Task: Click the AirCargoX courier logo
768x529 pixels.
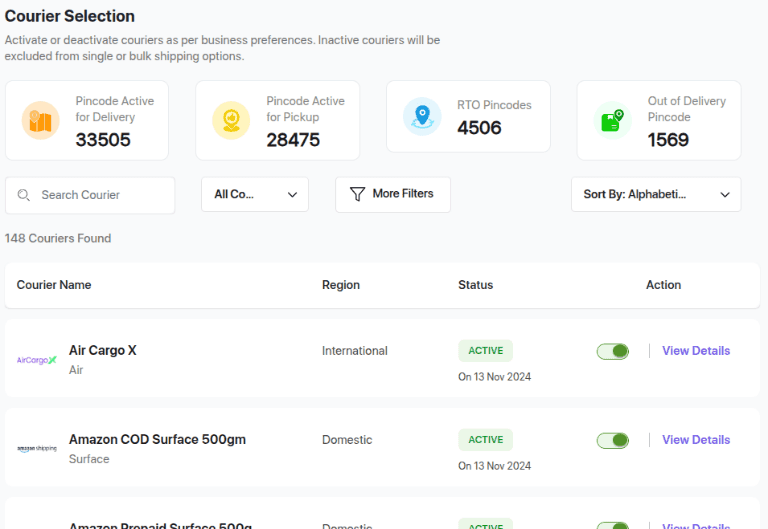Action: pyautogui.click(x=37, y=360)
